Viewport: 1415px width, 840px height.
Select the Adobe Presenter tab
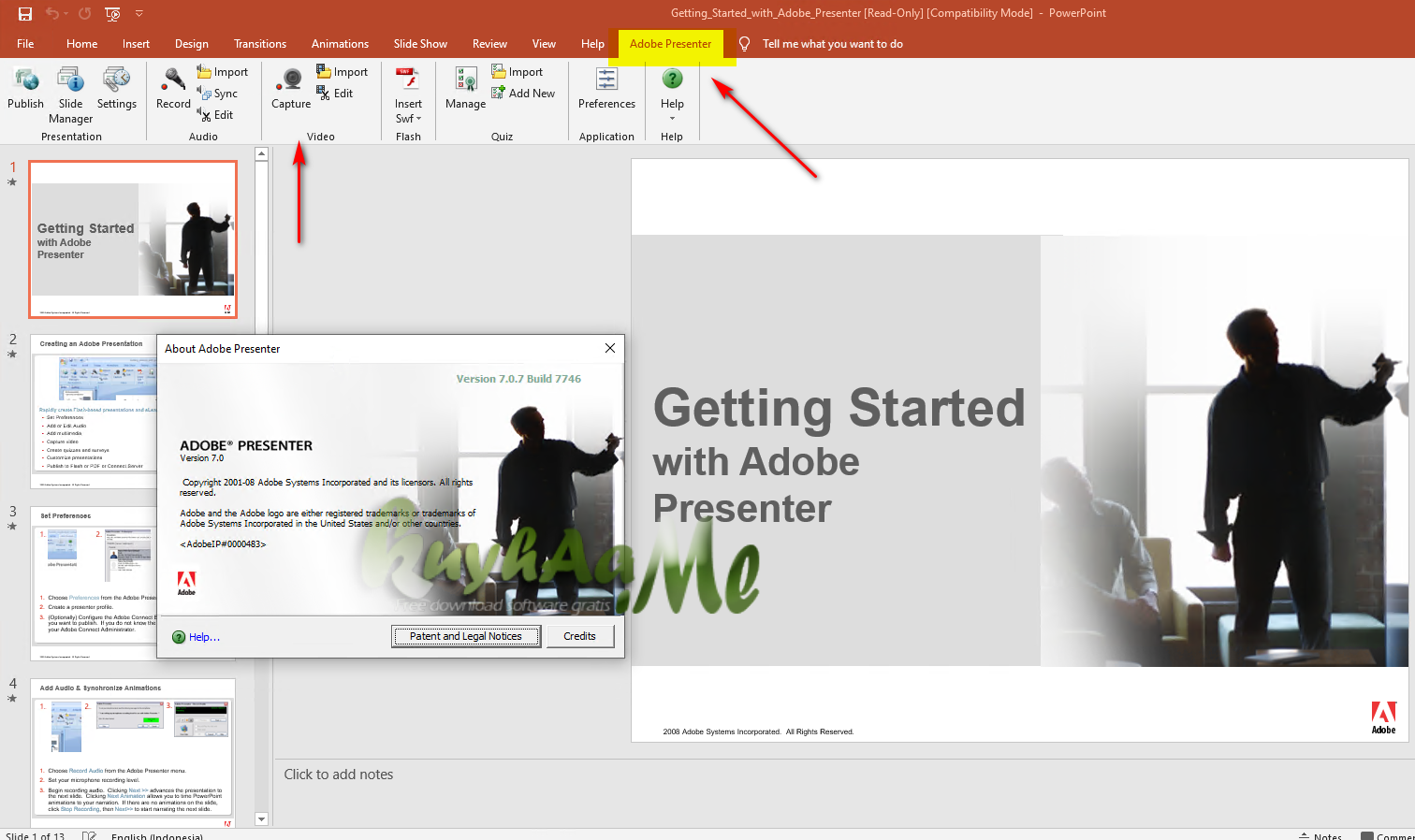click(x=670, y=44)
